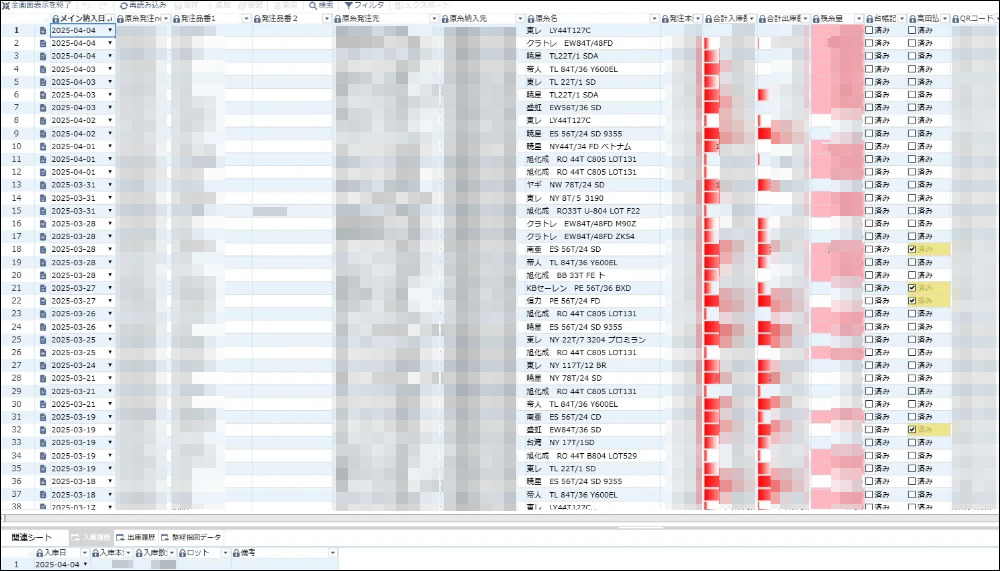The width and height of the screenshot is (1000, 571).
Task: Click the 再読み込み reload button
Action: click(x=143, y=5)
